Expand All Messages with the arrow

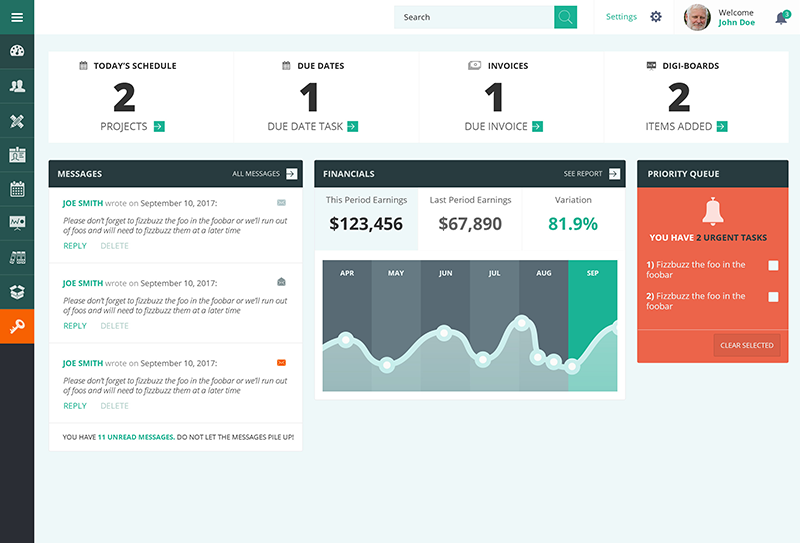(291, 174)
